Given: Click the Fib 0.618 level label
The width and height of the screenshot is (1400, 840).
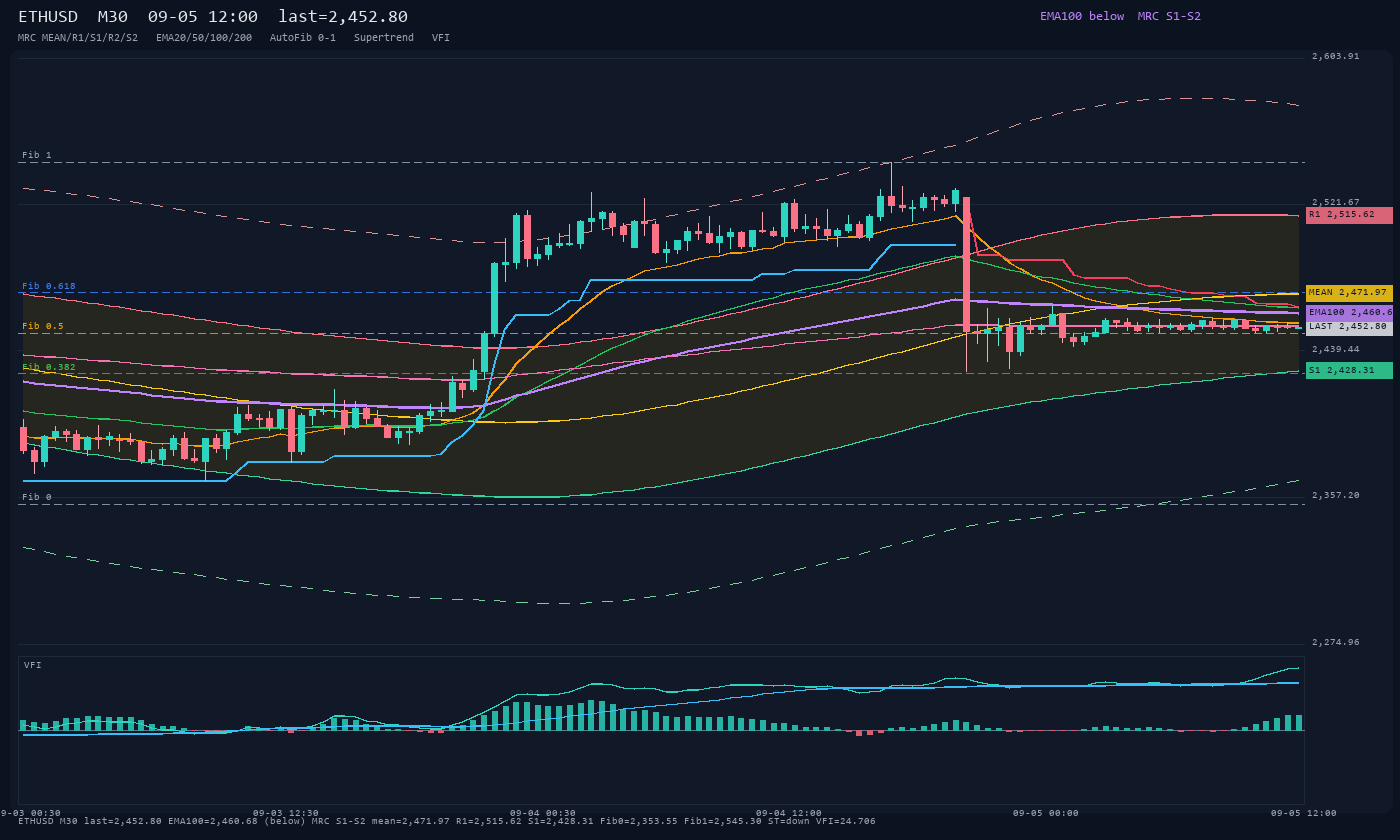Looking at the screenshot, I should tap(49, 287).
